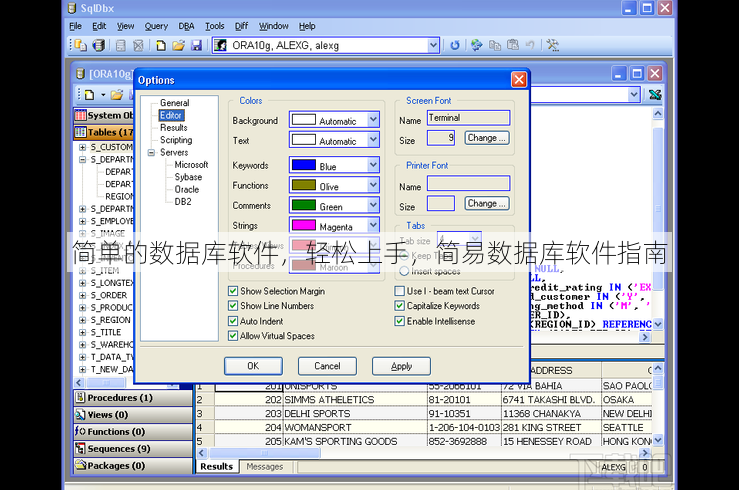
Task: Open the DBA menu
Action: pyautogui.click(x=186, y=26)
